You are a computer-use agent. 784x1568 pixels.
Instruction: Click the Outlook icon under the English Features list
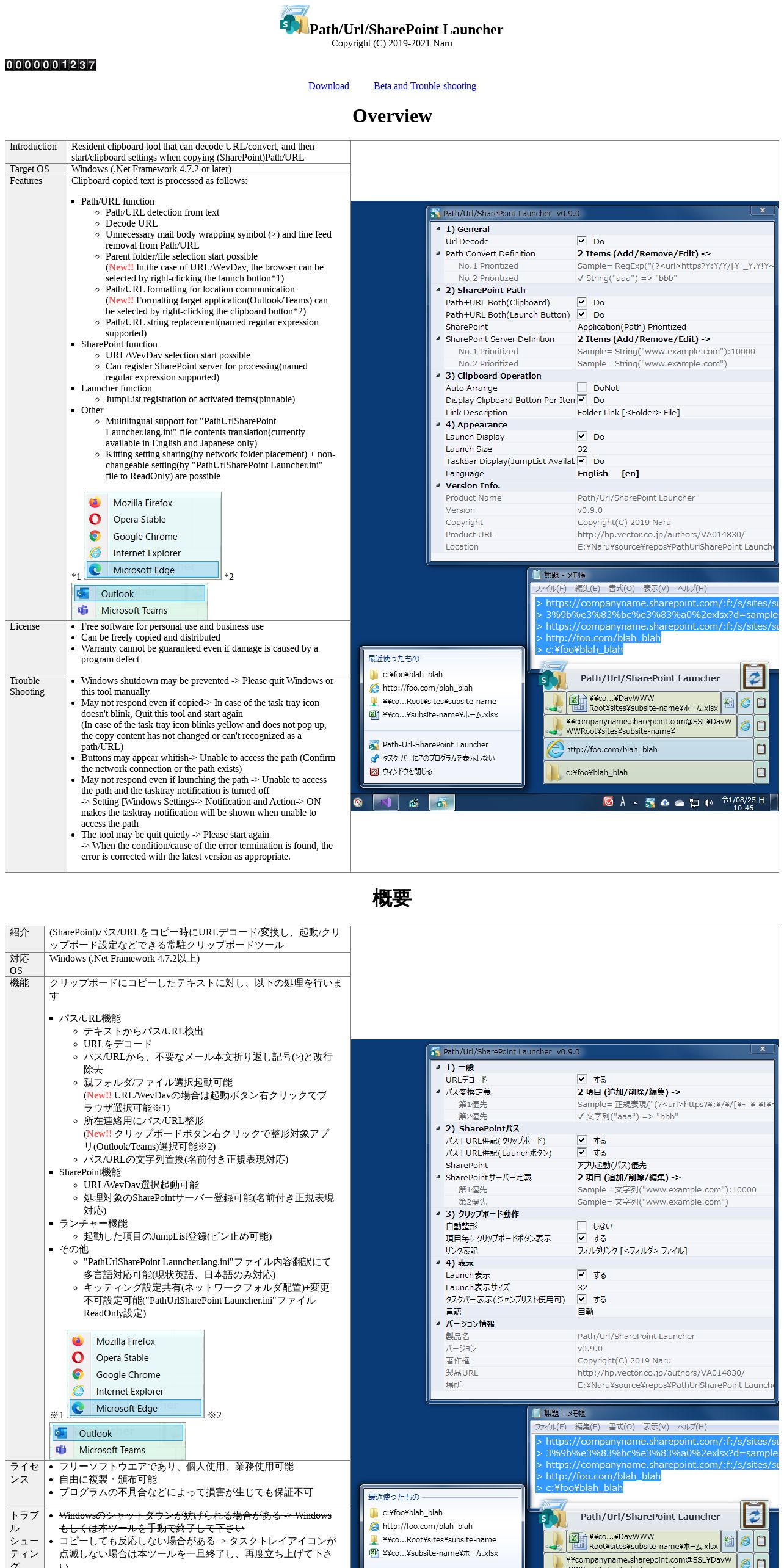[83, 593]
